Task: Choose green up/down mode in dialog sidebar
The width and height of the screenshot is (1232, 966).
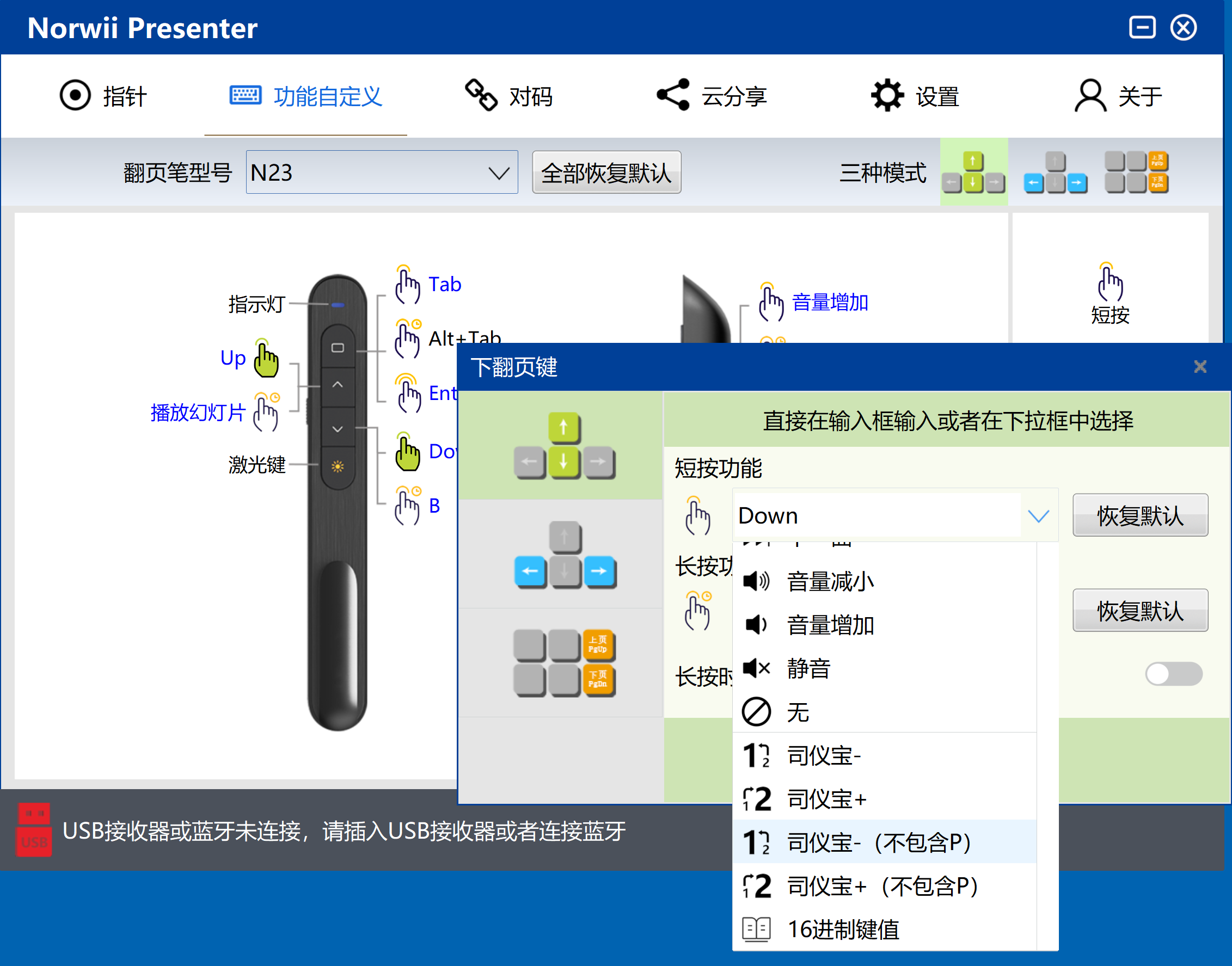Action: (560, 446)
